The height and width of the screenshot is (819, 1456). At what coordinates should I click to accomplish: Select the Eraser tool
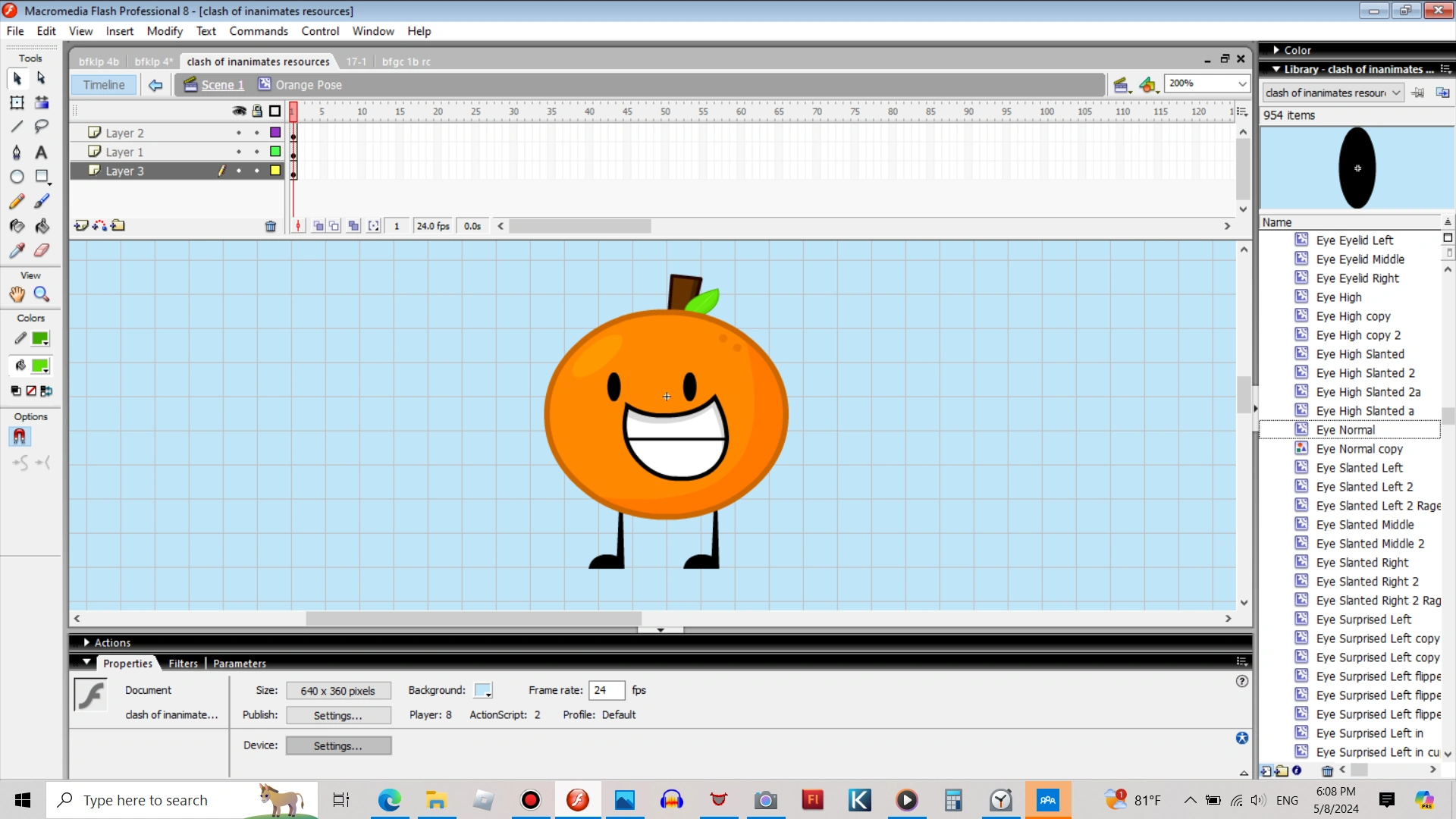42,250
